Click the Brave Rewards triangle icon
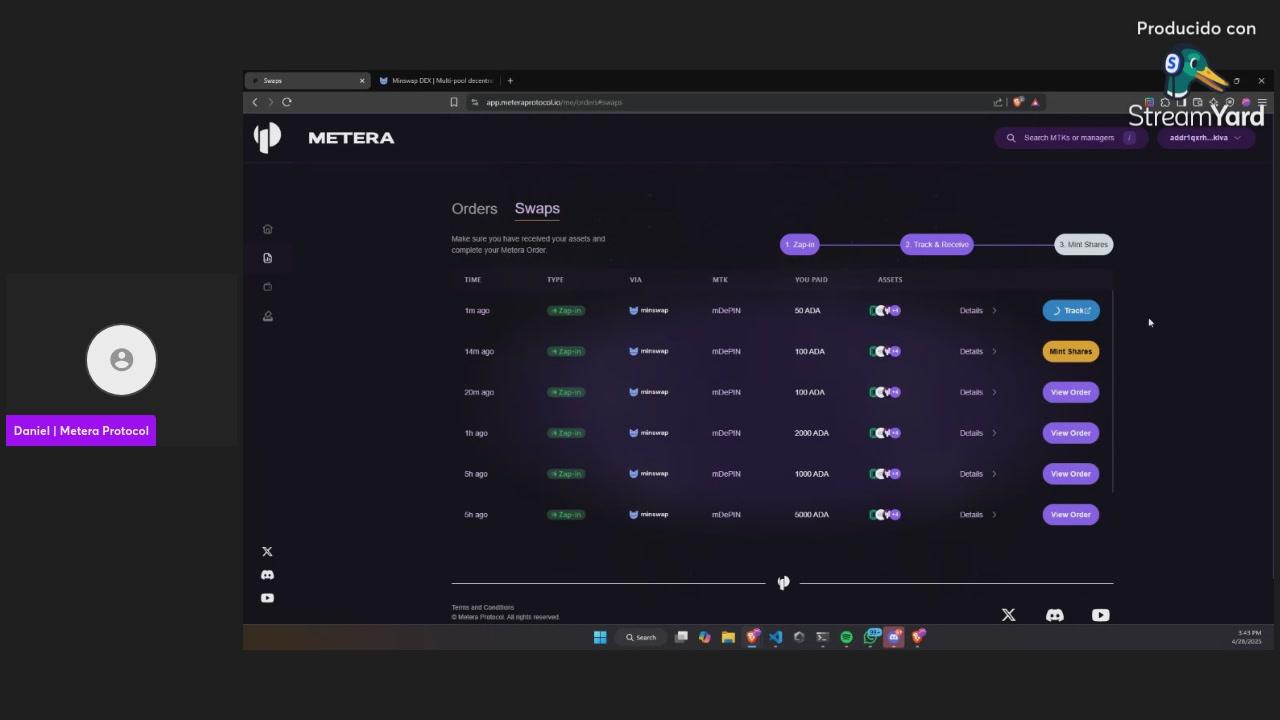 click(1035, 102)
